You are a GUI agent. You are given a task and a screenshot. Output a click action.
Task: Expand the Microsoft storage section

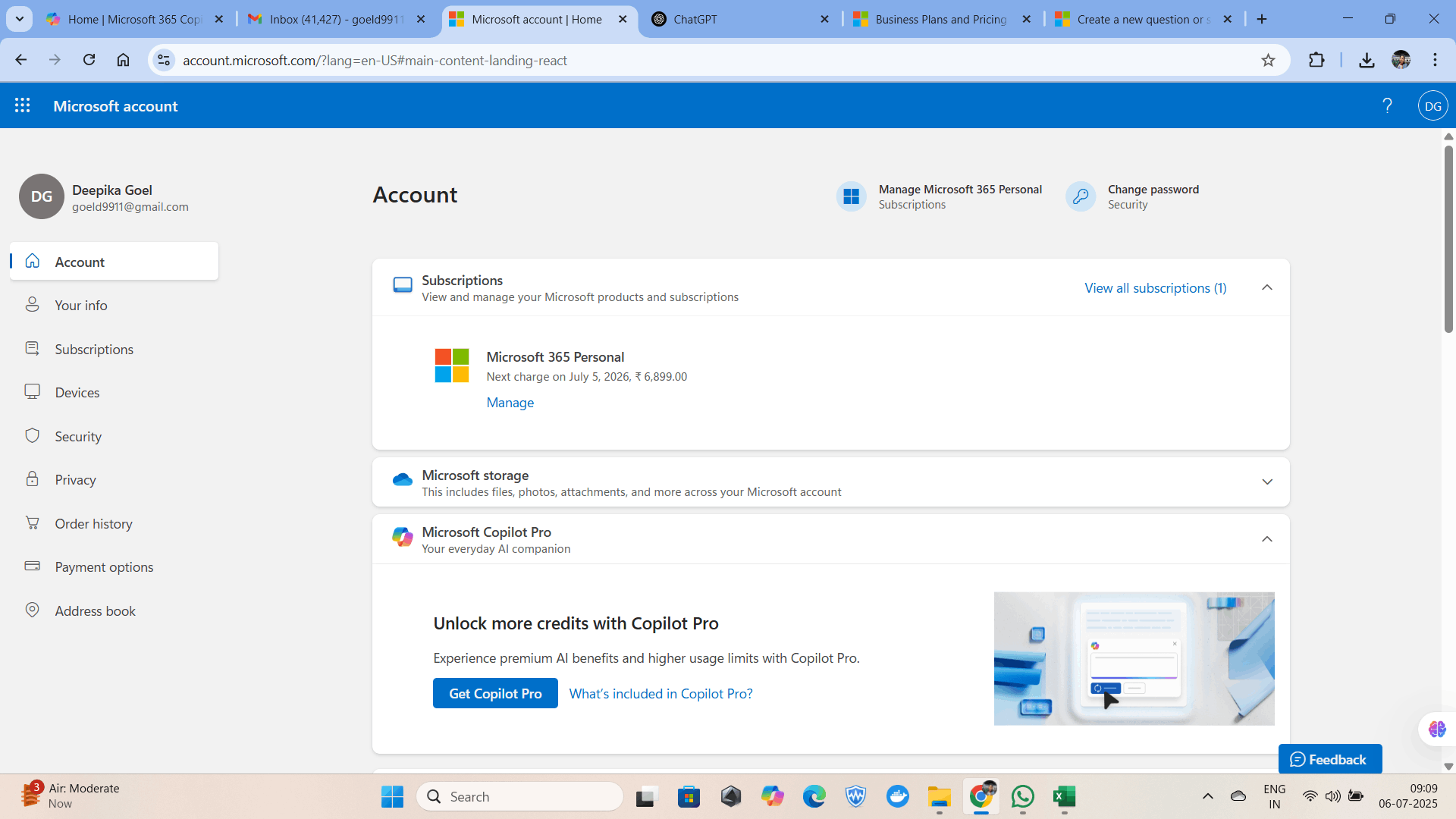[1266, 482]
